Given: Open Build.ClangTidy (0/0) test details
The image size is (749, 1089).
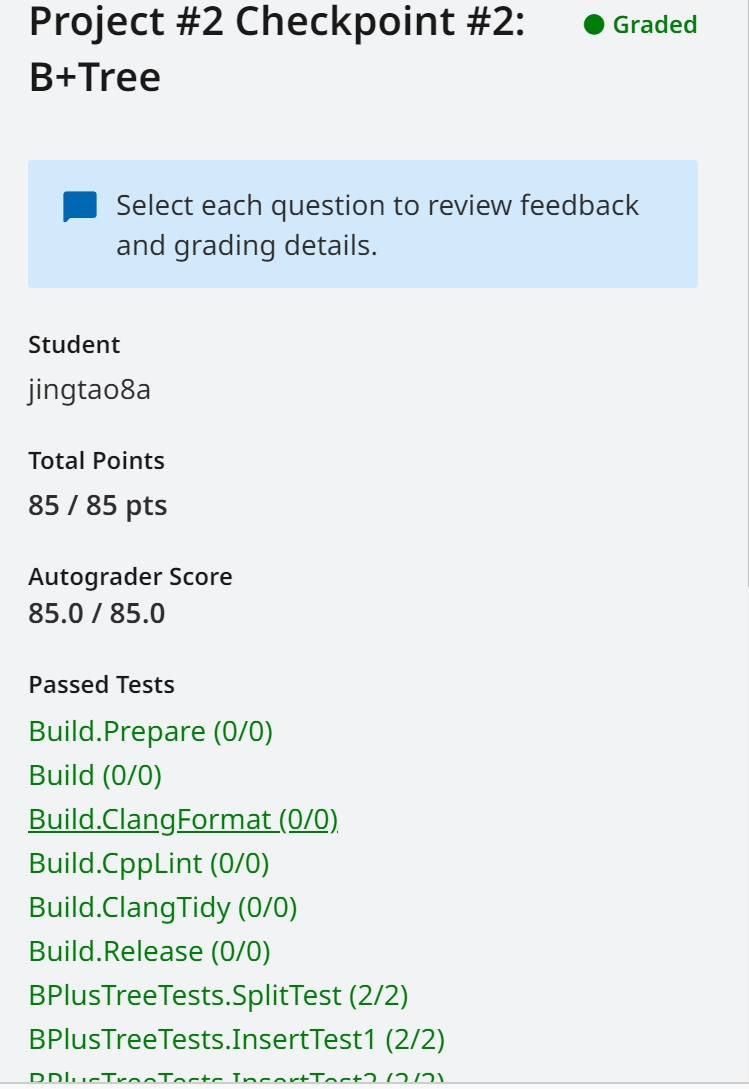Looking at the screenshot, I should (163, 907).
